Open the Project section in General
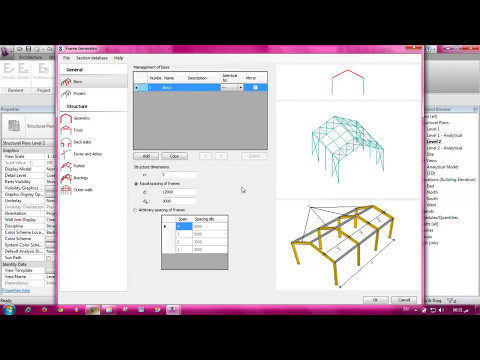This screenshot has height=360, width=480. coord(93,94)
